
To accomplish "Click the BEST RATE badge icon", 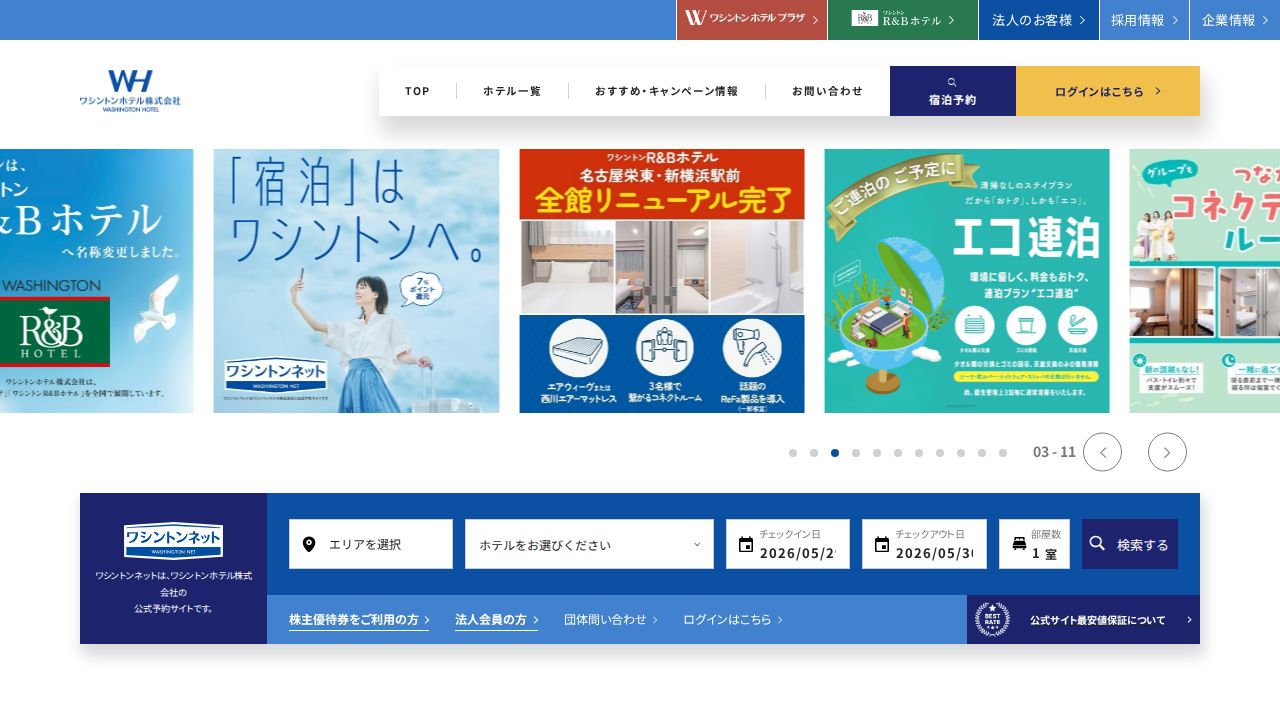I will click(x=992, y=620).
